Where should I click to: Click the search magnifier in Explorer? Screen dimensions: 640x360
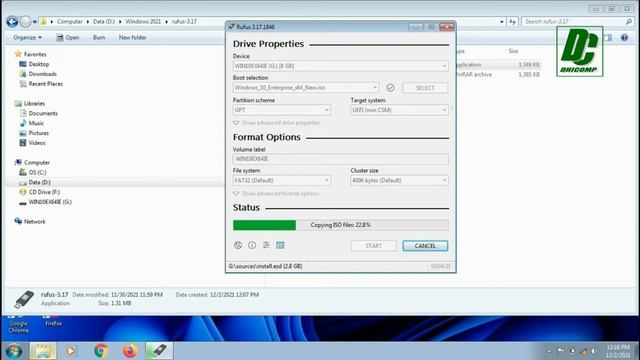pos(629,22)
